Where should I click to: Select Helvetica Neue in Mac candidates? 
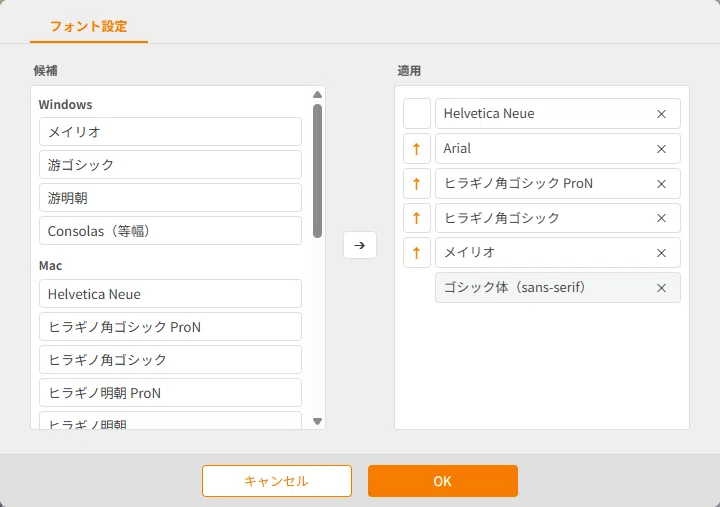point(170,294)
